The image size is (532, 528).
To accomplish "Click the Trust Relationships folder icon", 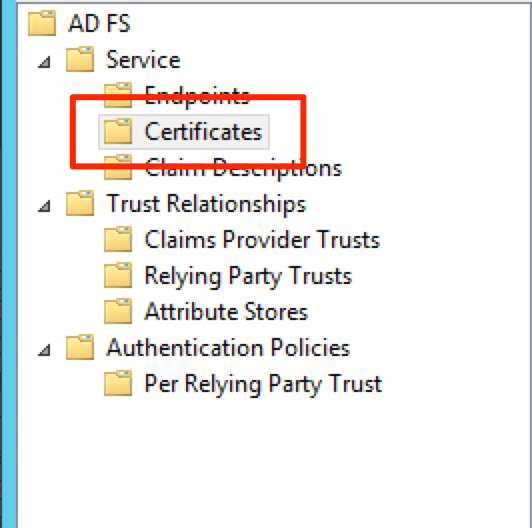I will (x=80, y=203).
